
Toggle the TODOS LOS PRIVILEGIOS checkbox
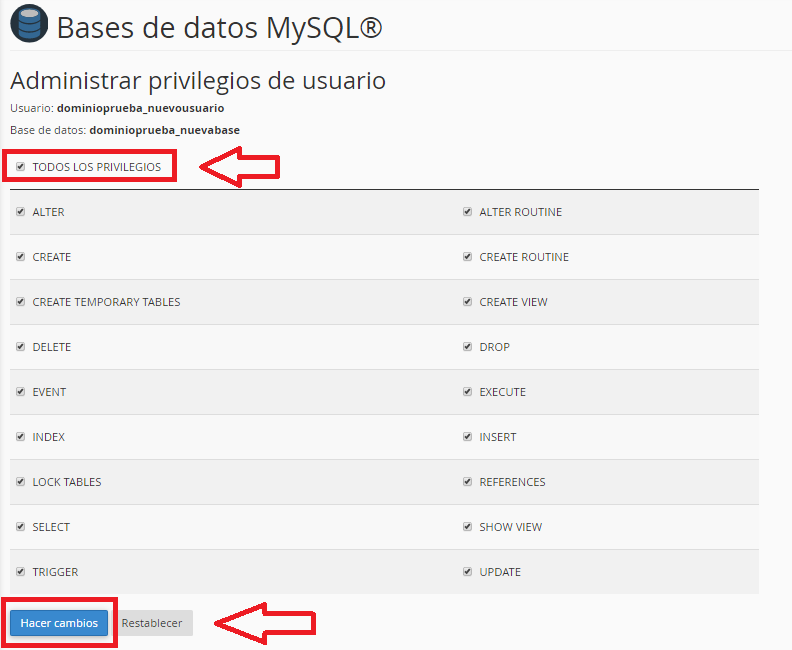point(20,167)
